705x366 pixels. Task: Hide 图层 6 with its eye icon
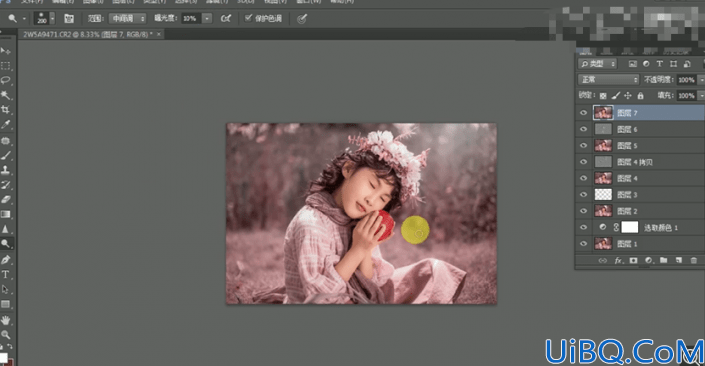click(584, 129)
